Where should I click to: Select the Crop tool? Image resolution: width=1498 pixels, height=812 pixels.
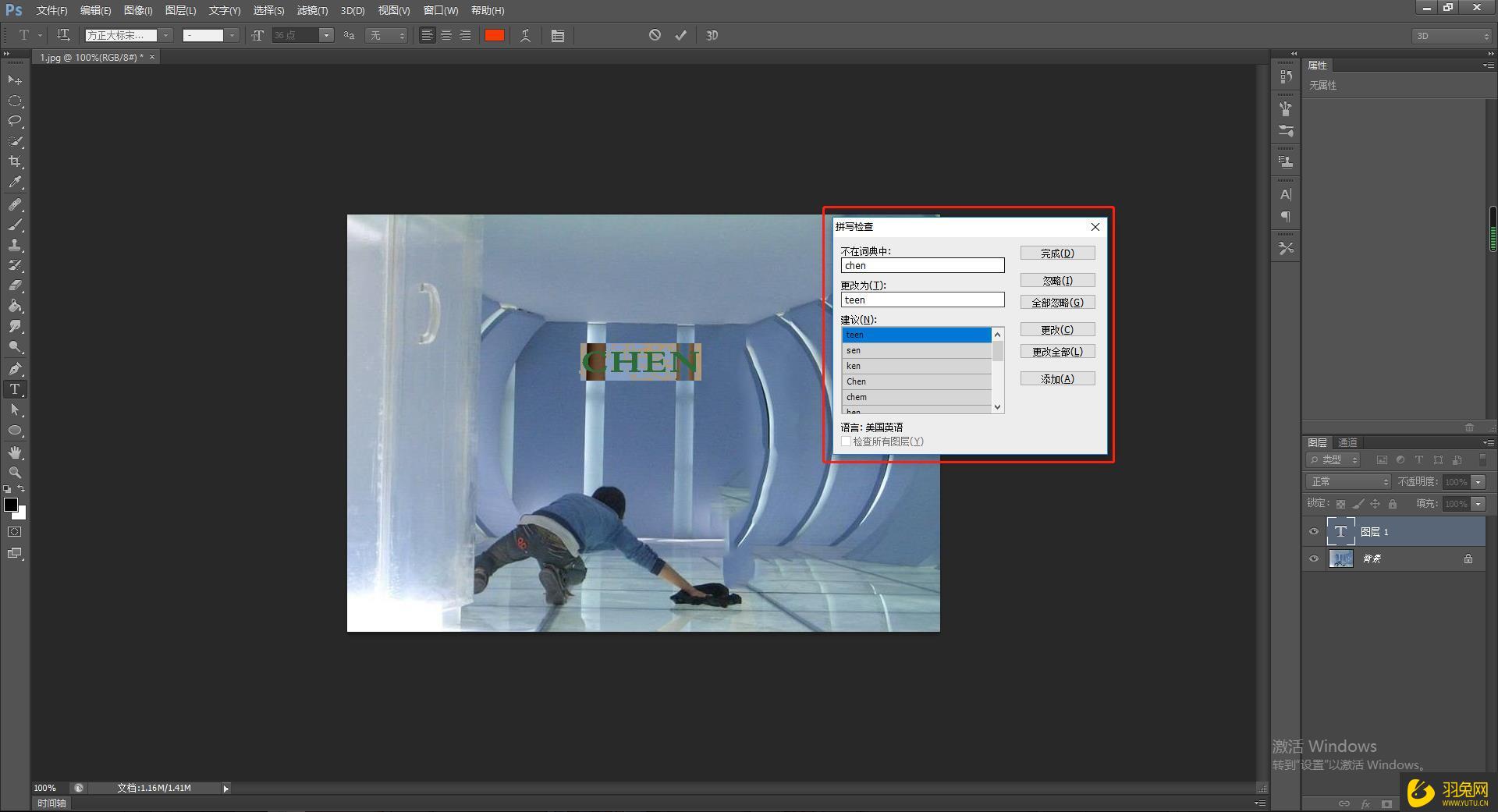tap(15, 161)
